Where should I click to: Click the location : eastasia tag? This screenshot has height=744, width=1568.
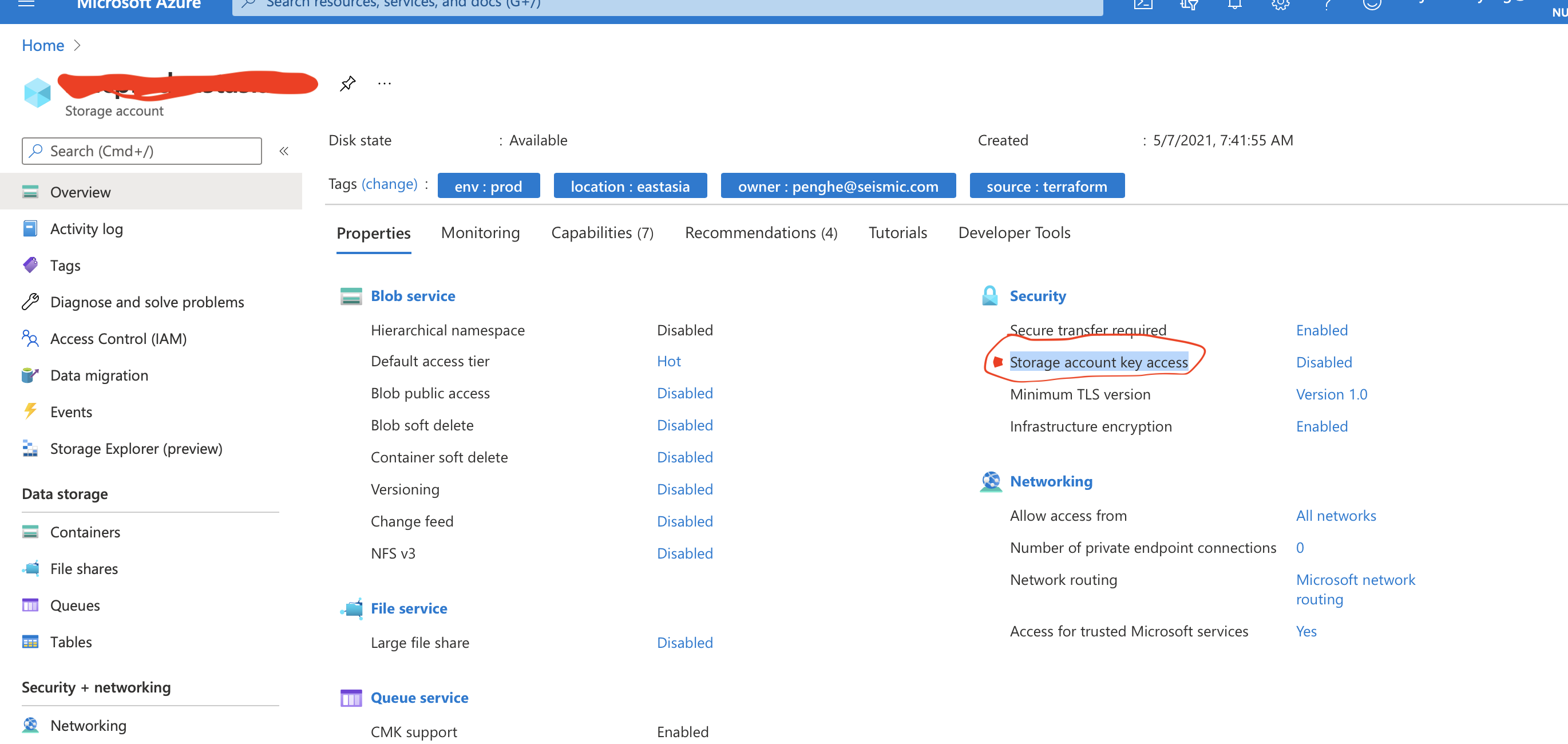point(630,185)
